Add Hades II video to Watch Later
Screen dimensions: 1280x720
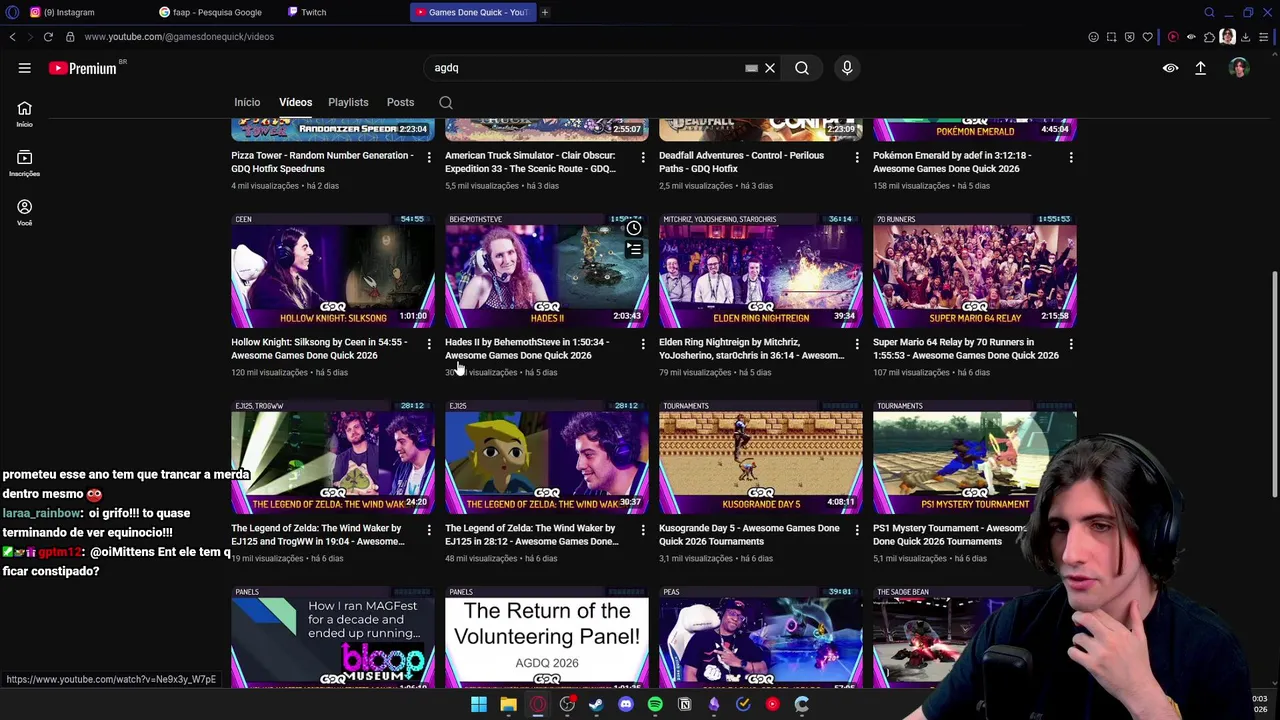634,229
